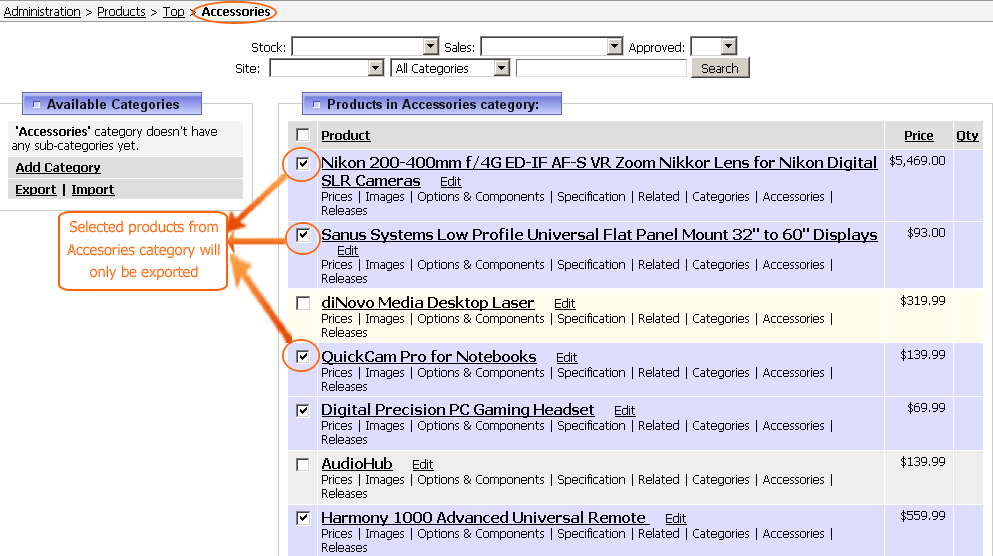Viewport: 993px width, 556px height.
Task: Open the diNovo Media Desktop Laser link
Action: [x=427, y=303]
